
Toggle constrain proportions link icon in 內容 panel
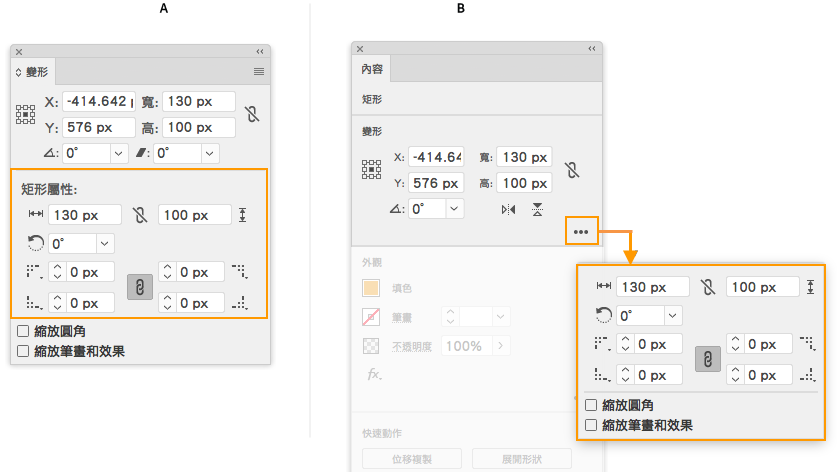pyautogui.click(x=571, y=170)
